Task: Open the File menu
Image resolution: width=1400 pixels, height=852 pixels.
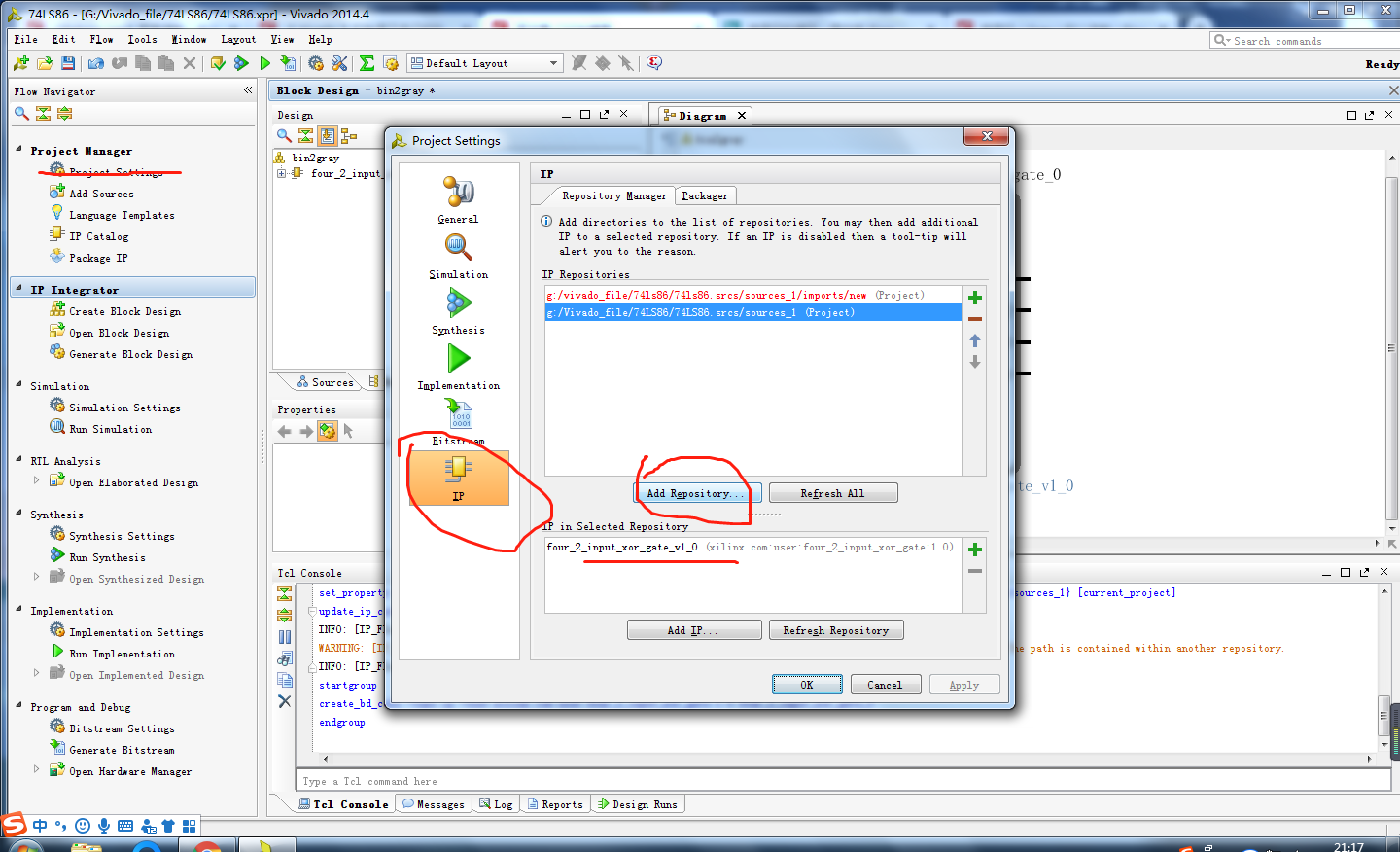Action: coord(25,40)
